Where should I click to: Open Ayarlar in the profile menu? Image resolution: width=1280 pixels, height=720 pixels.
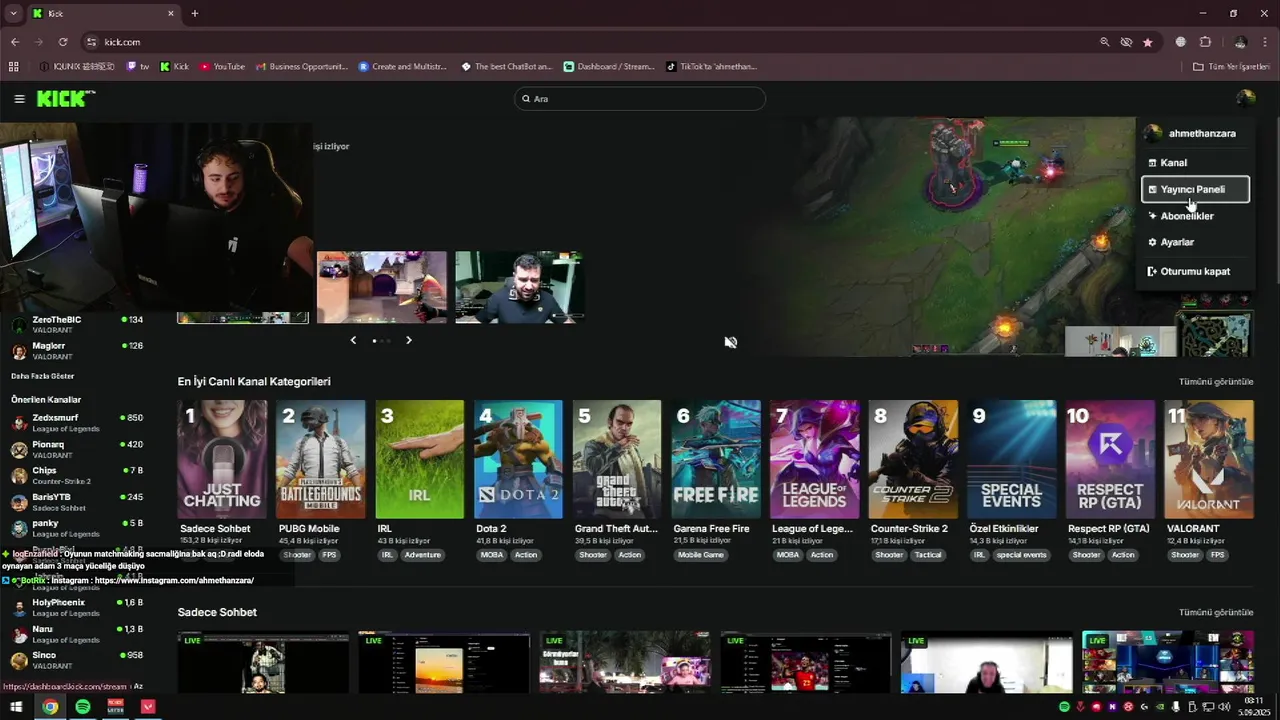[1195, 242]
